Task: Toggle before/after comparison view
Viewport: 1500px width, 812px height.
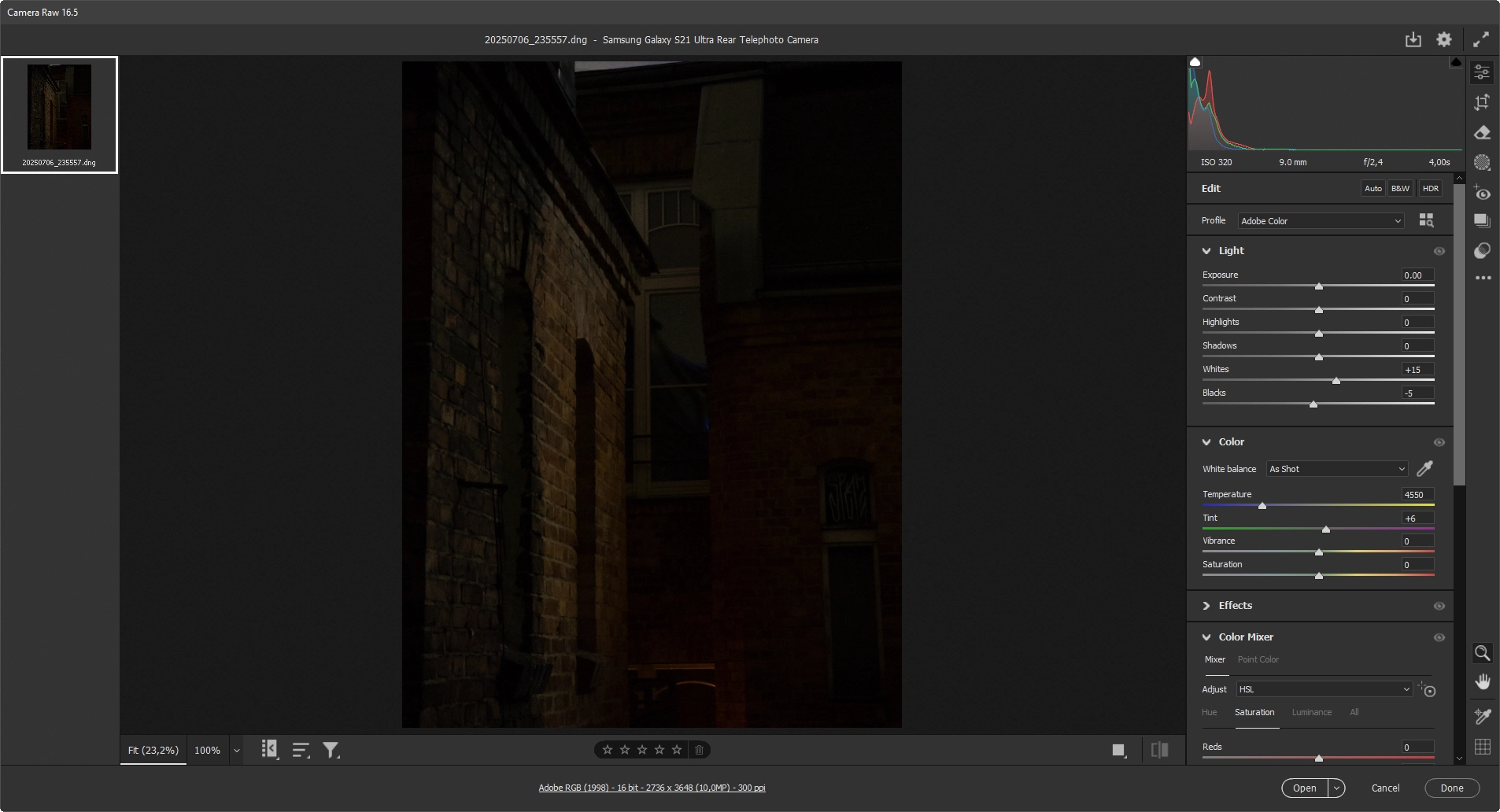Action: click(1159, 750)
